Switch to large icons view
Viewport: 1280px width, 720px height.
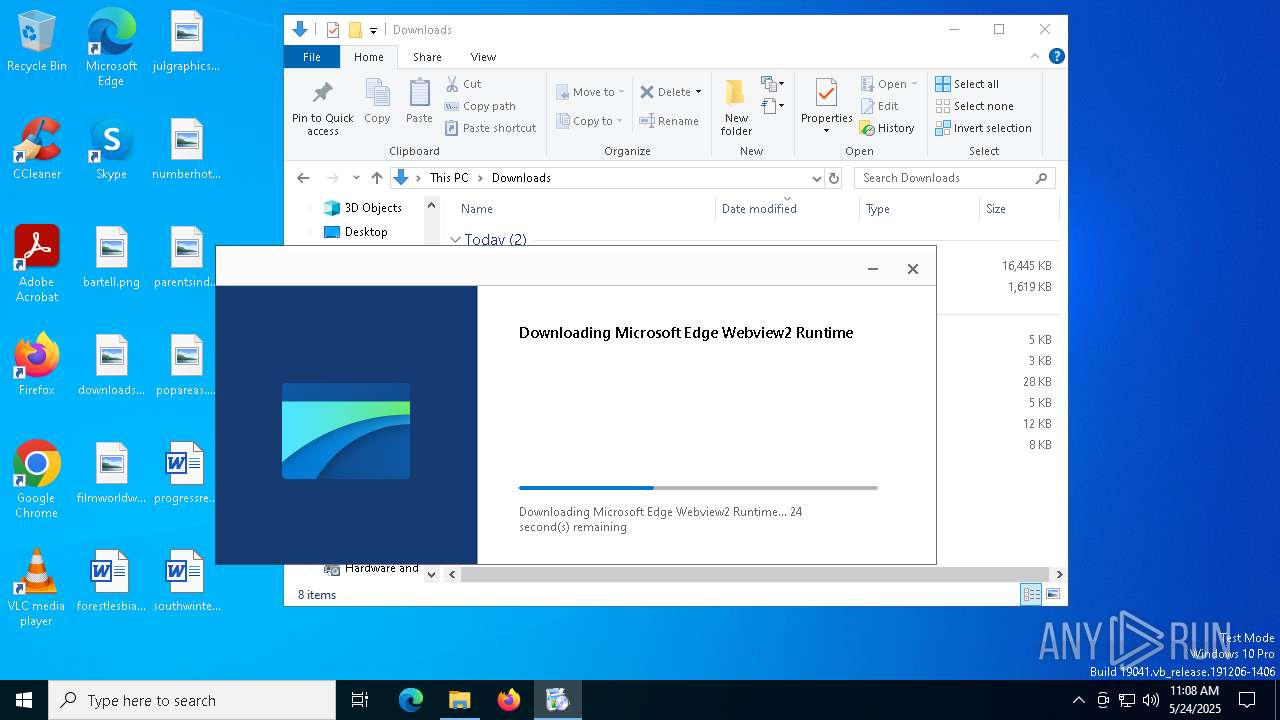(x=1052, y=594)
